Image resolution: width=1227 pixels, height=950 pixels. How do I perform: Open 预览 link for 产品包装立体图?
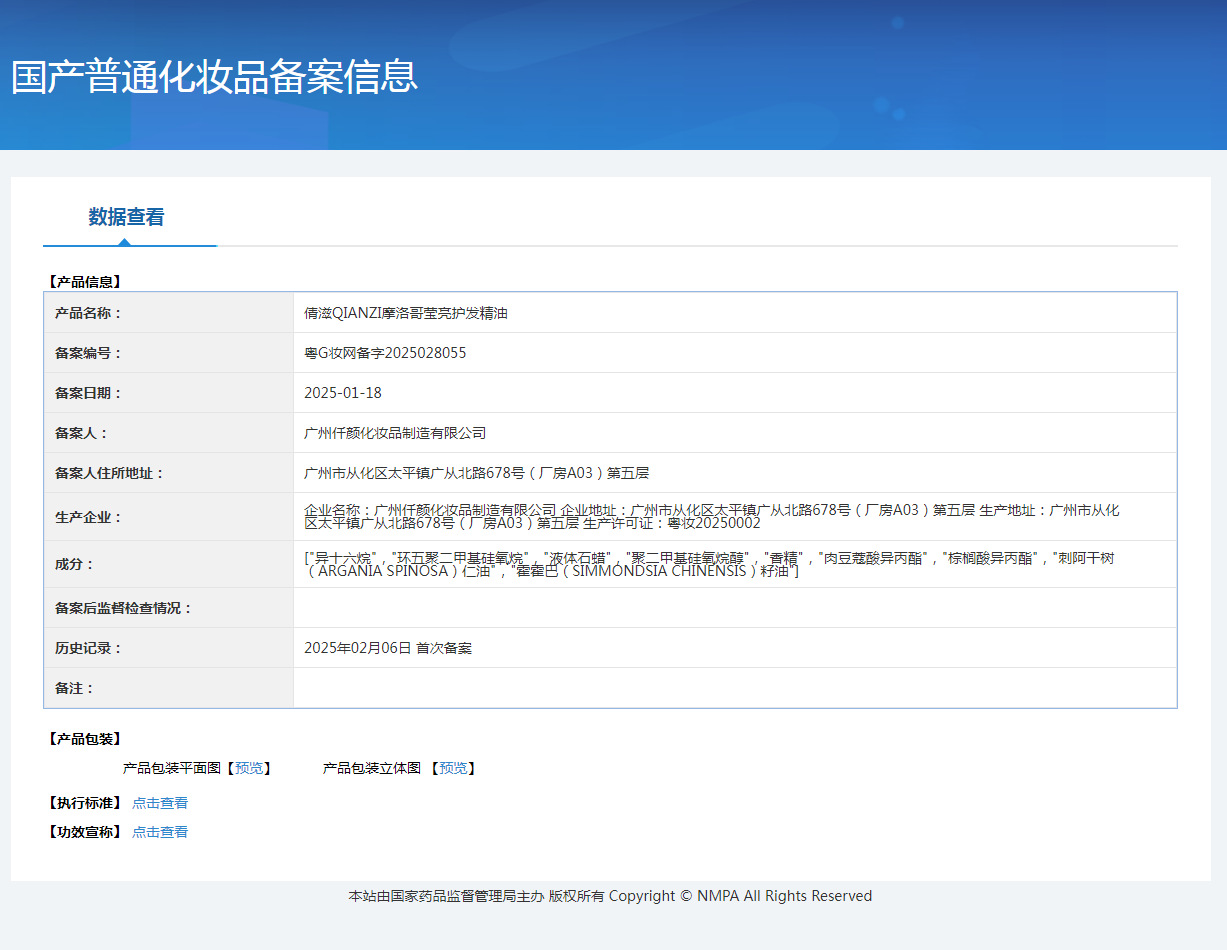click(x=453, y=768)
